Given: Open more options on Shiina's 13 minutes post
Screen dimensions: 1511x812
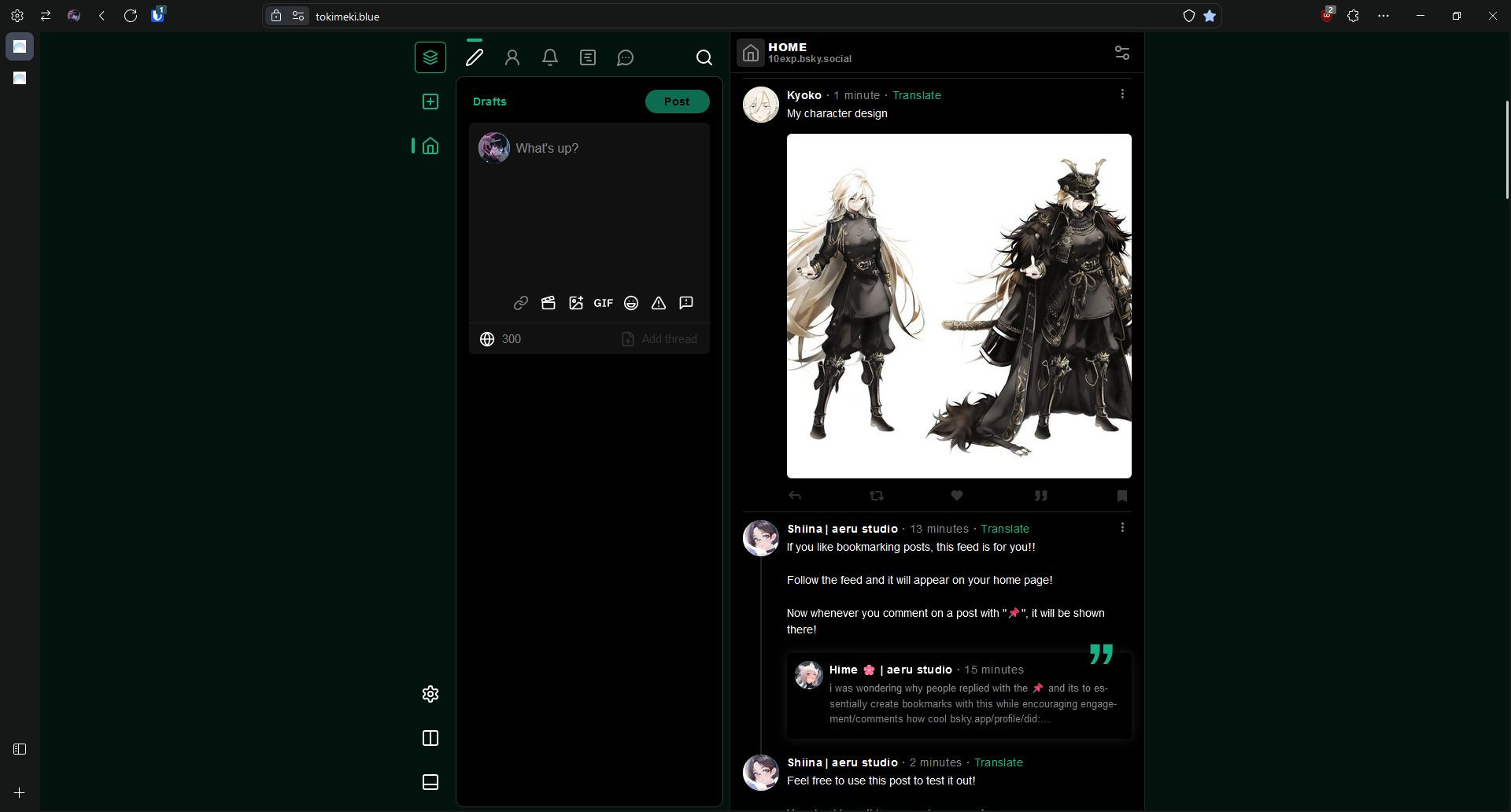Looking at the screenshot, I should tap(1122, 527).
